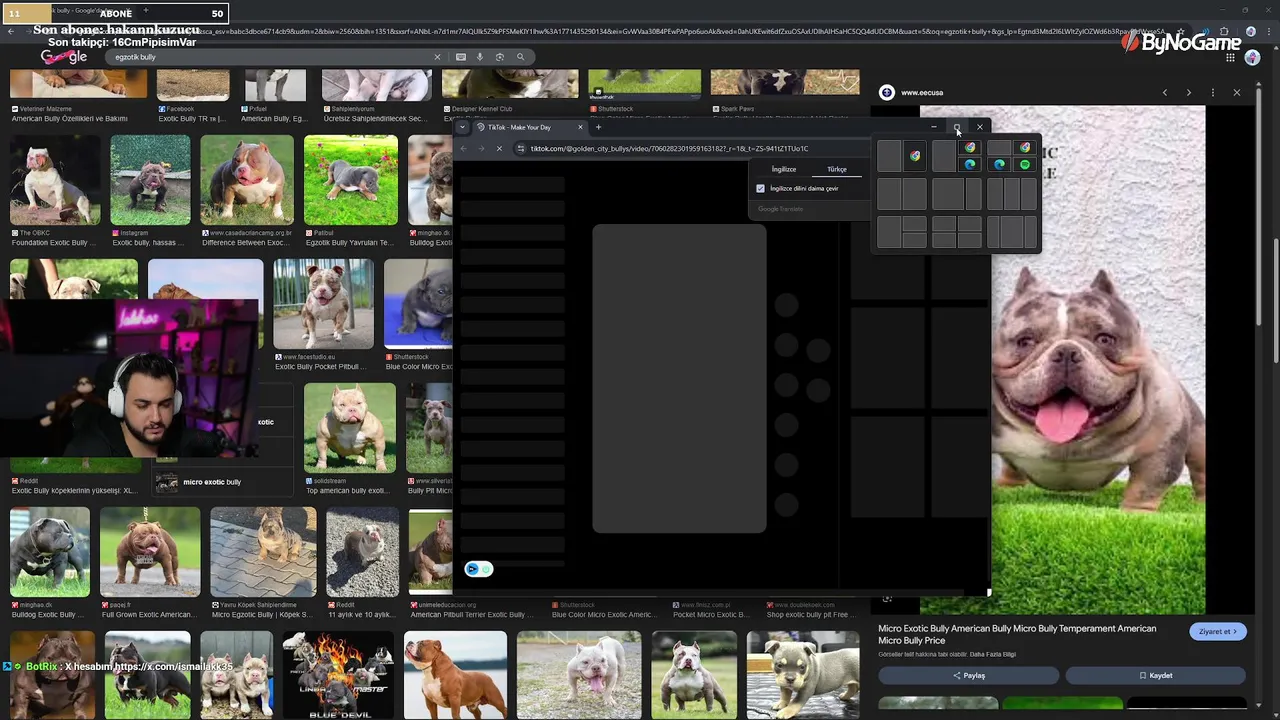Open 'Top american bully exotic' thumbnail
The image size is (1280, 720).
click(x=350, y=428)
